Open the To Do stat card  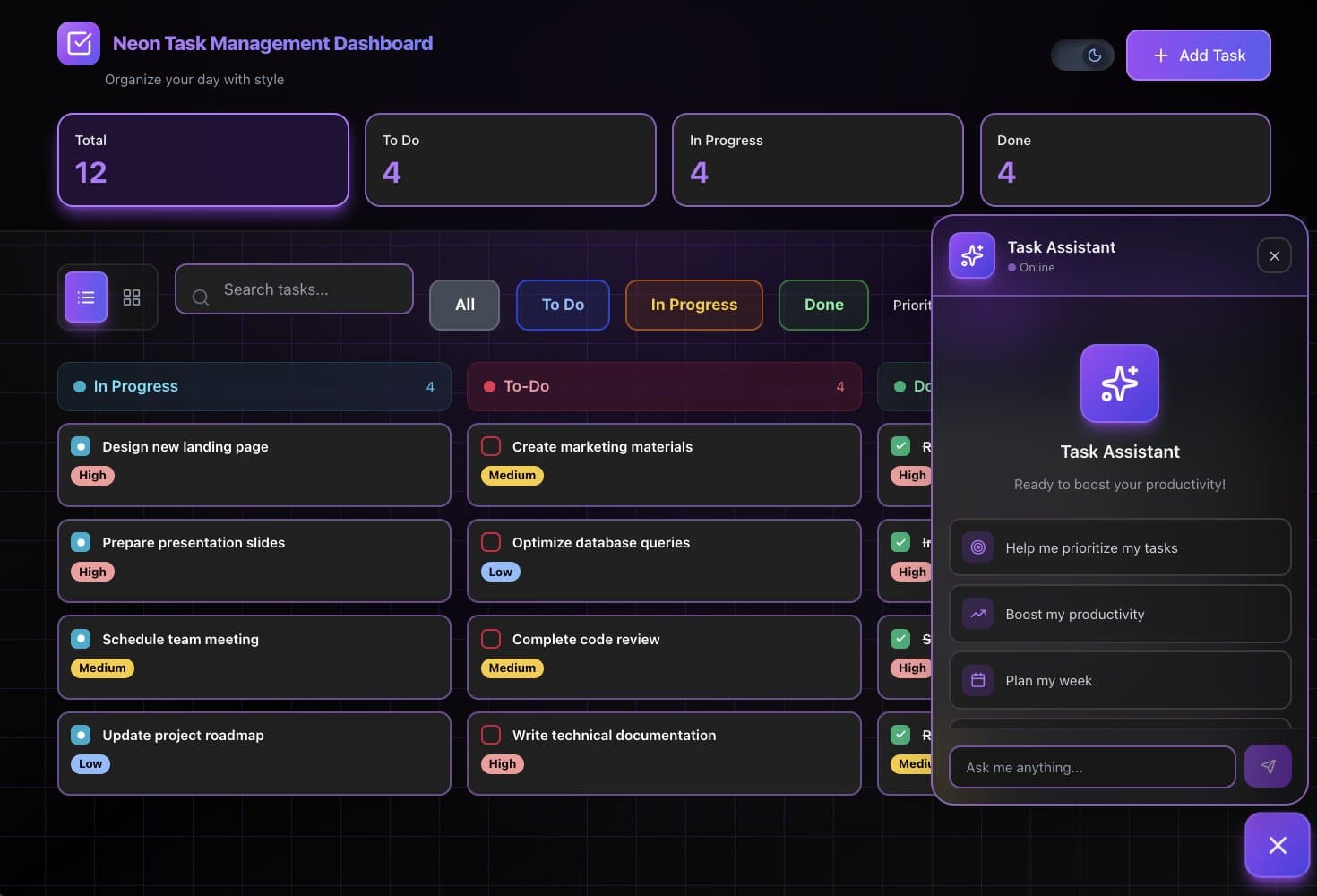pyautogui.click(x=511, y=159)
